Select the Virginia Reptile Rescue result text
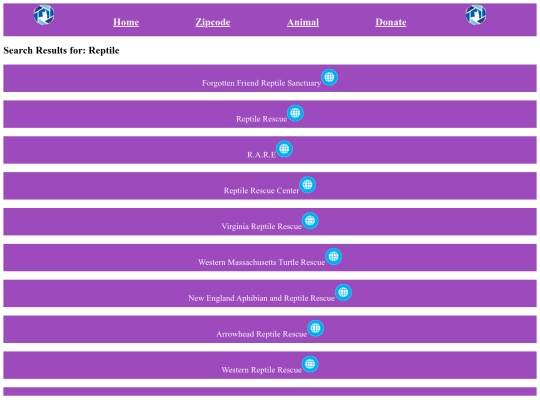Image resolution: width=540 pixels, height=405 pixels. tap(261, 226)
